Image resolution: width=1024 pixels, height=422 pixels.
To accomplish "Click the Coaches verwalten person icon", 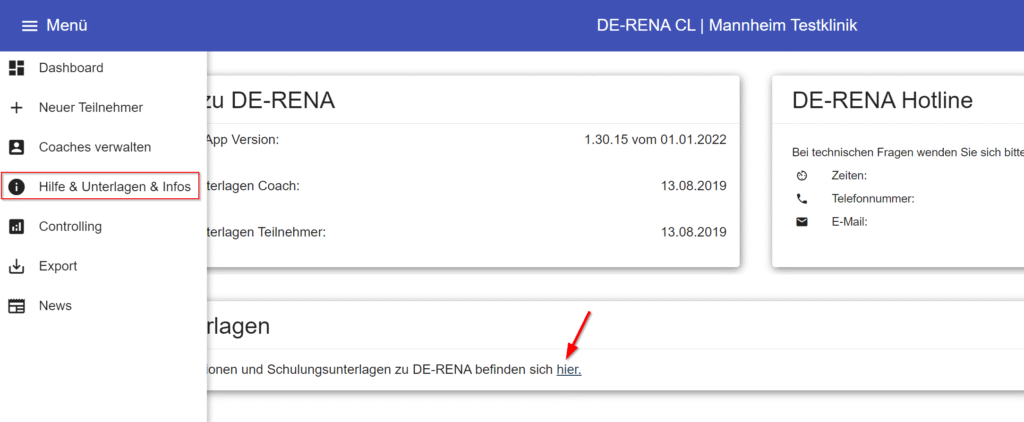I will 16,147.
